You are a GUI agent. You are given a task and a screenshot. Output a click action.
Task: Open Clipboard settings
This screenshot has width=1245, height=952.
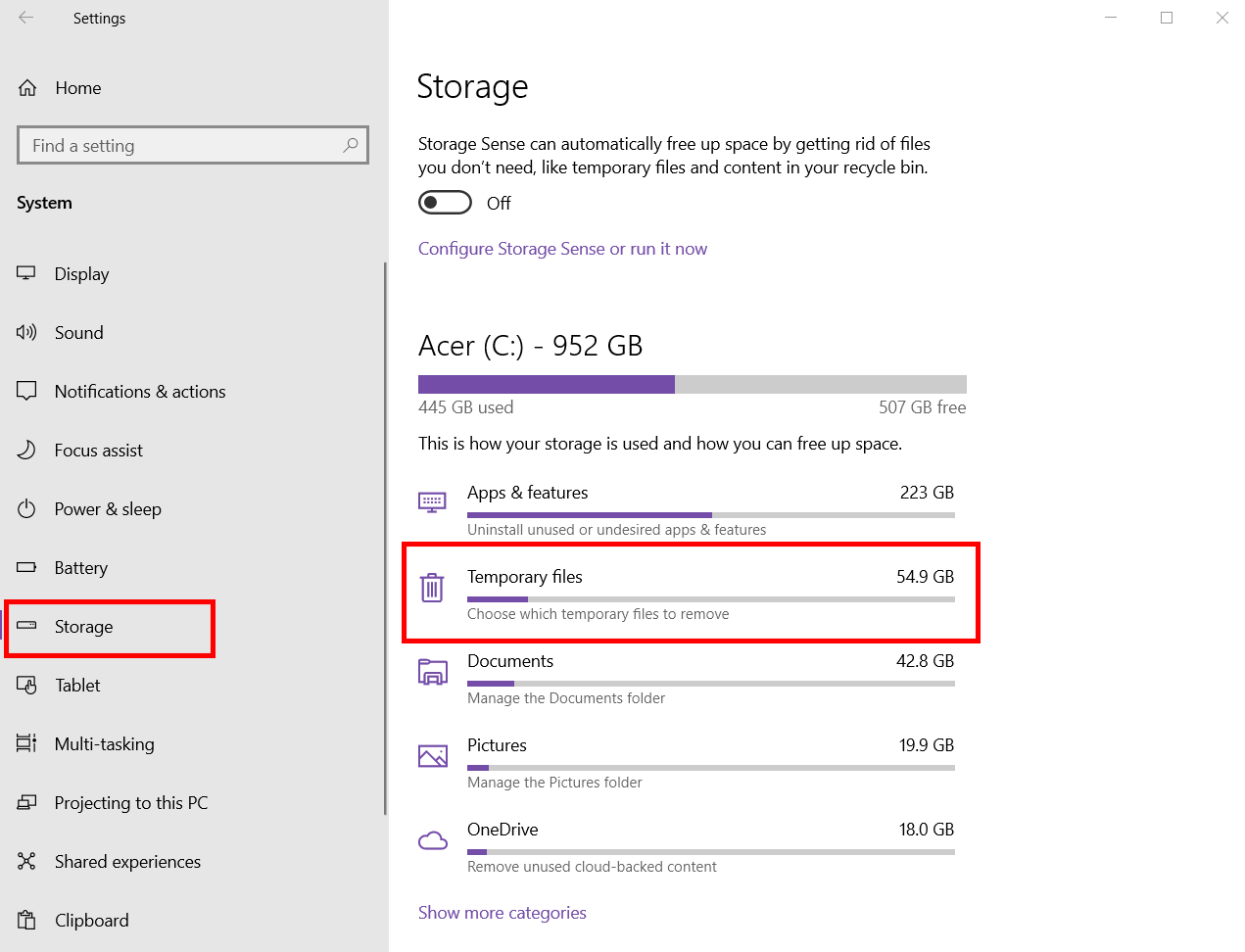194,921
